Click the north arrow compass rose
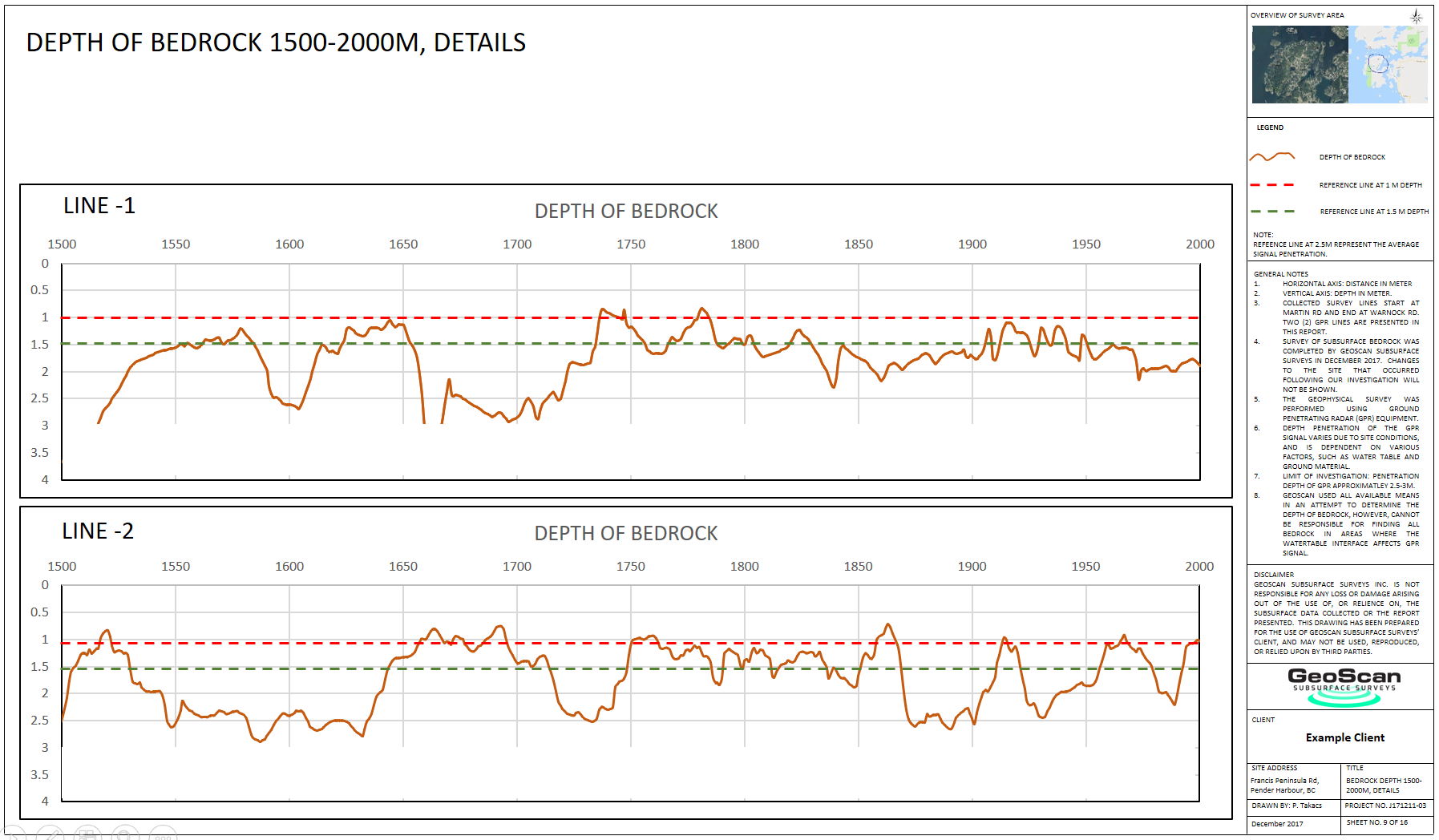 pos(1417,16)
